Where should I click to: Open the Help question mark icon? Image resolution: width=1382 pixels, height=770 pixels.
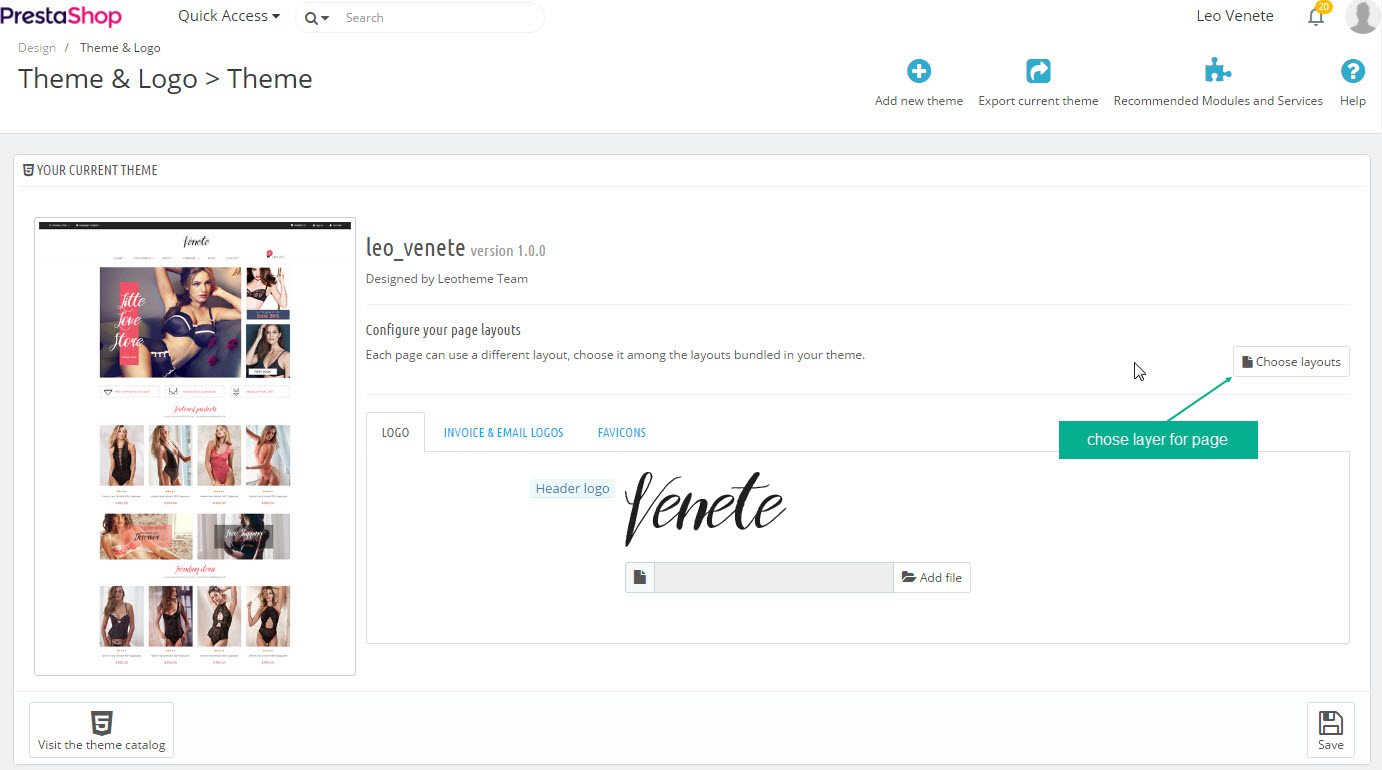[1352, 72]
